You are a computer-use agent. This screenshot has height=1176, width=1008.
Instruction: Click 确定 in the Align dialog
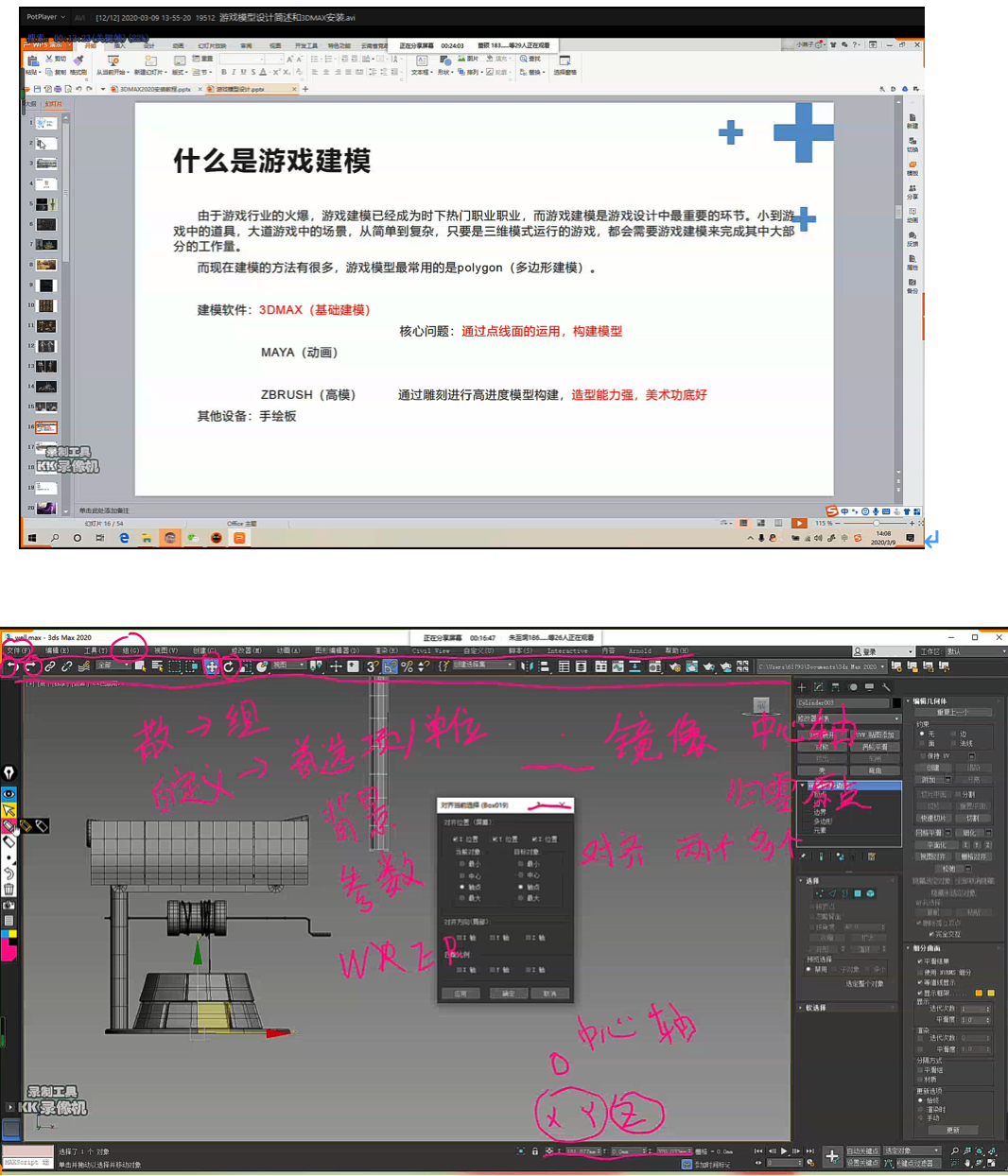(508, 994)
